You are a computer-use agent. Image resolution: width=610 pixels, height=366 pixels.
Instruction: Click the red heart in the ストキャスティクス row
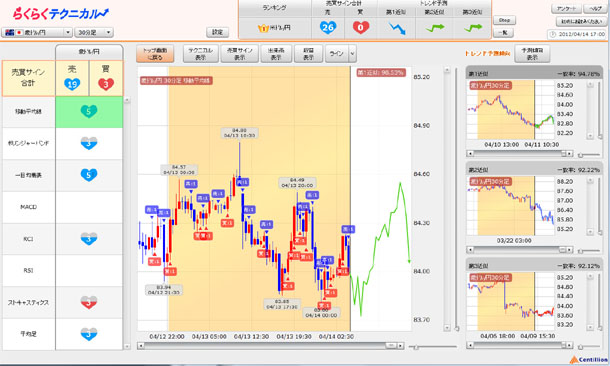[x=89, y=302]
